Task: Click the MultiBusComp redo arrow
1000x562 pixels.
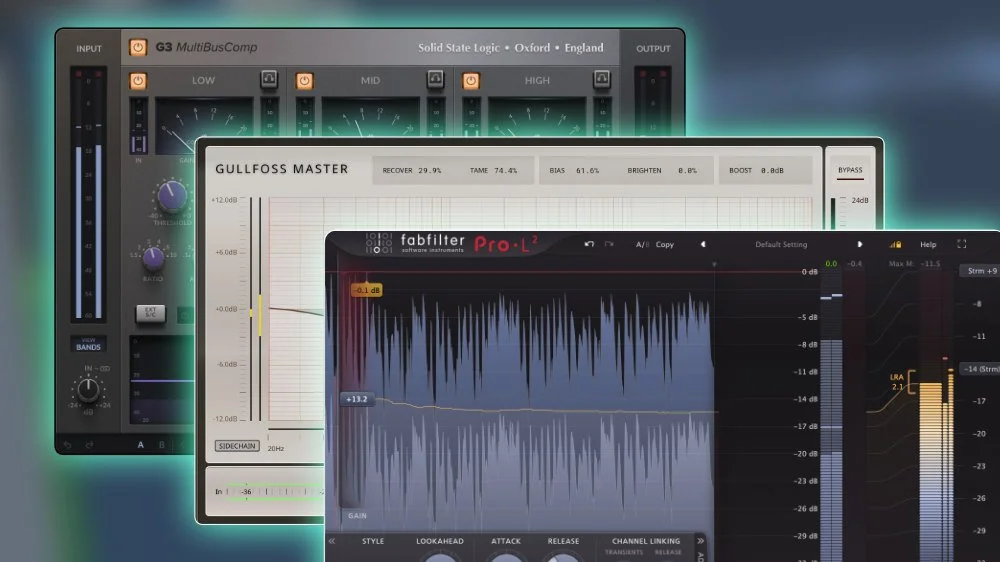Action: click(x=89, y=445)
